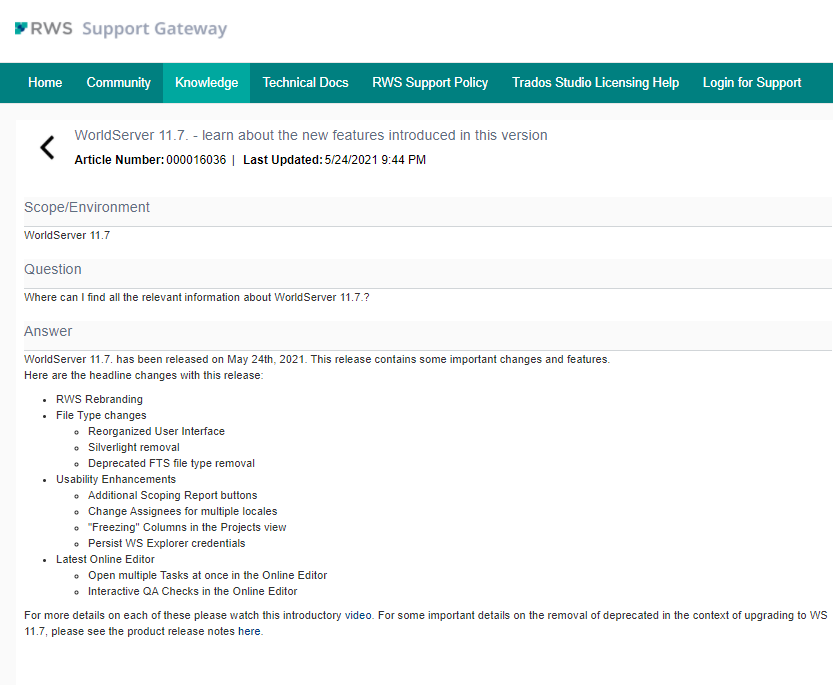Click the Question section heading
This screenshot has height=685, width=833.
[53, 269]
